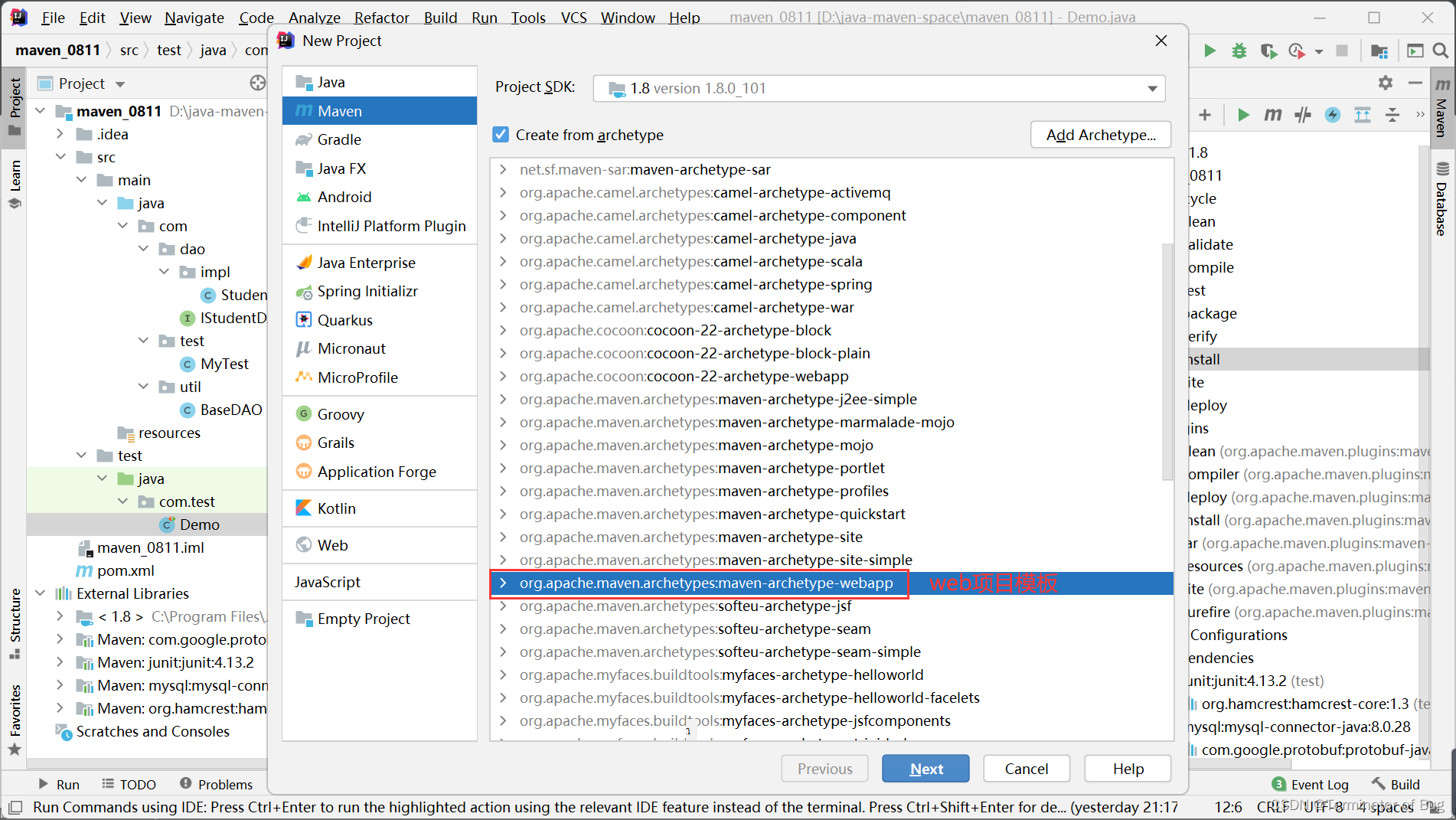
Task: Open TODO tool window tab
Action: tap(129, 784)
